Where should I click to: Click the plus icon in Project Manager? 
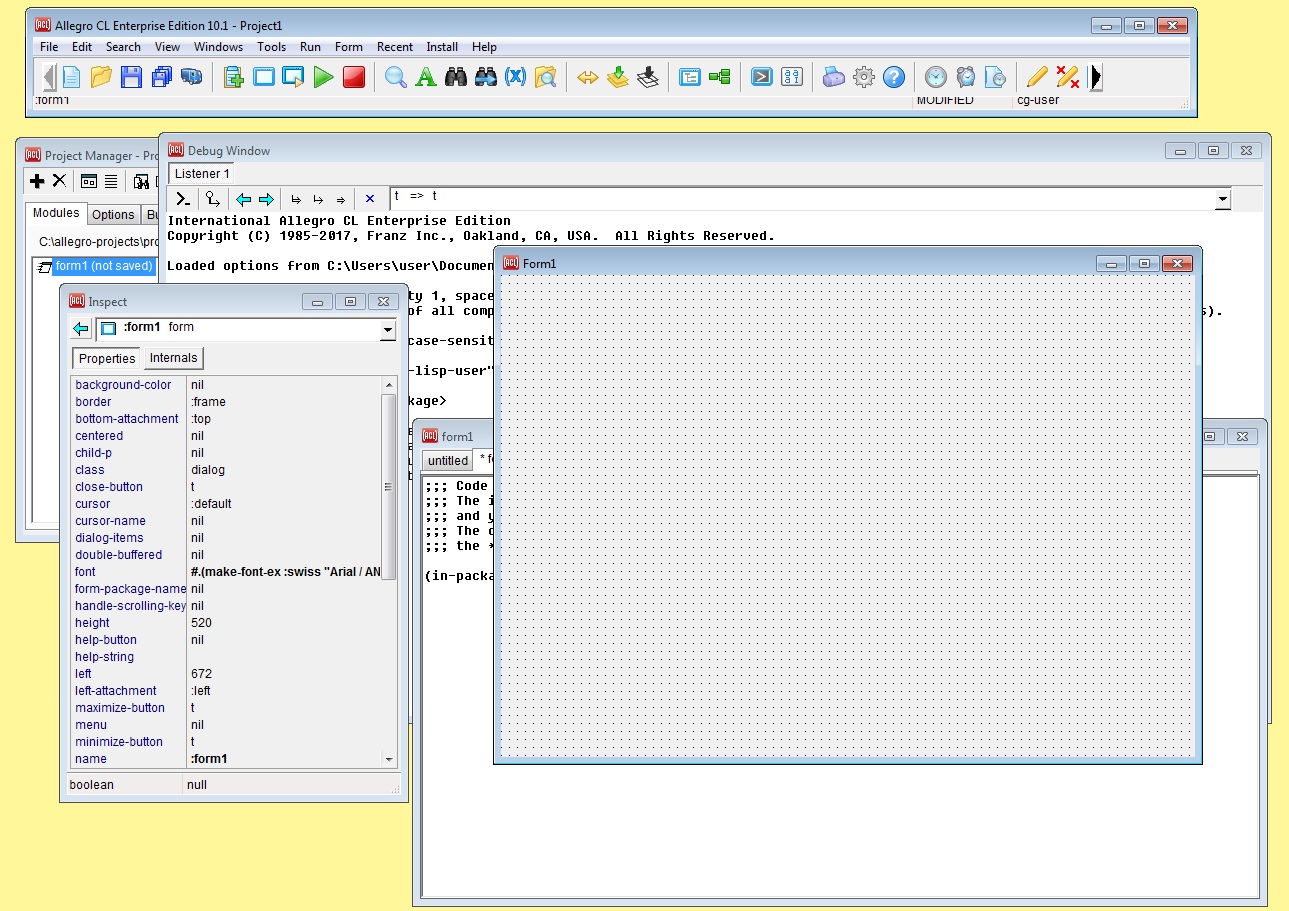click(37, 181)
